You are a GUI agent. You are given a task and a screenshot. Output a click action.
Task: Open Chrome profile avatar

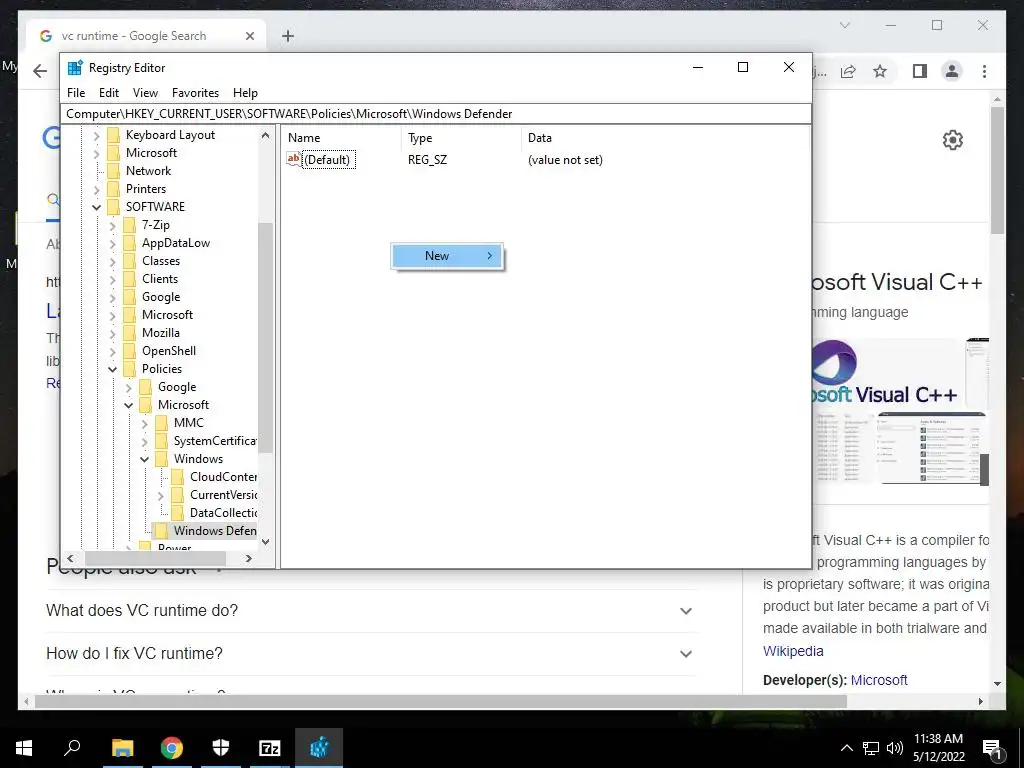(x=952, y=71)
